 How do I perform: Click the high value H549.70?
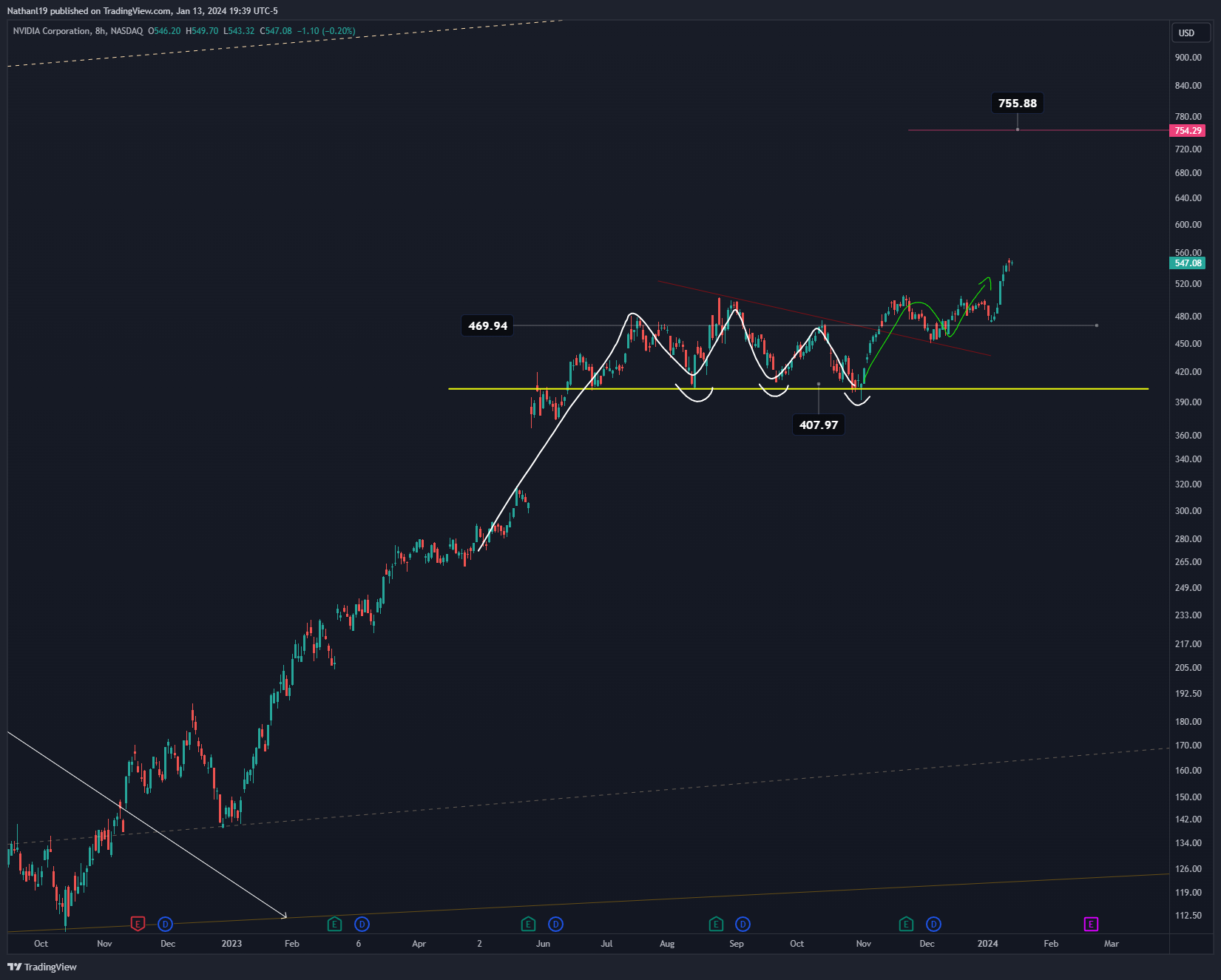202,31
